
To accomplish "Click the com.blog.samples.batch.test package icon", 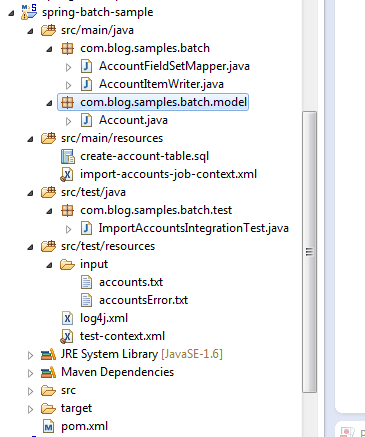I will tap(67, 210).
